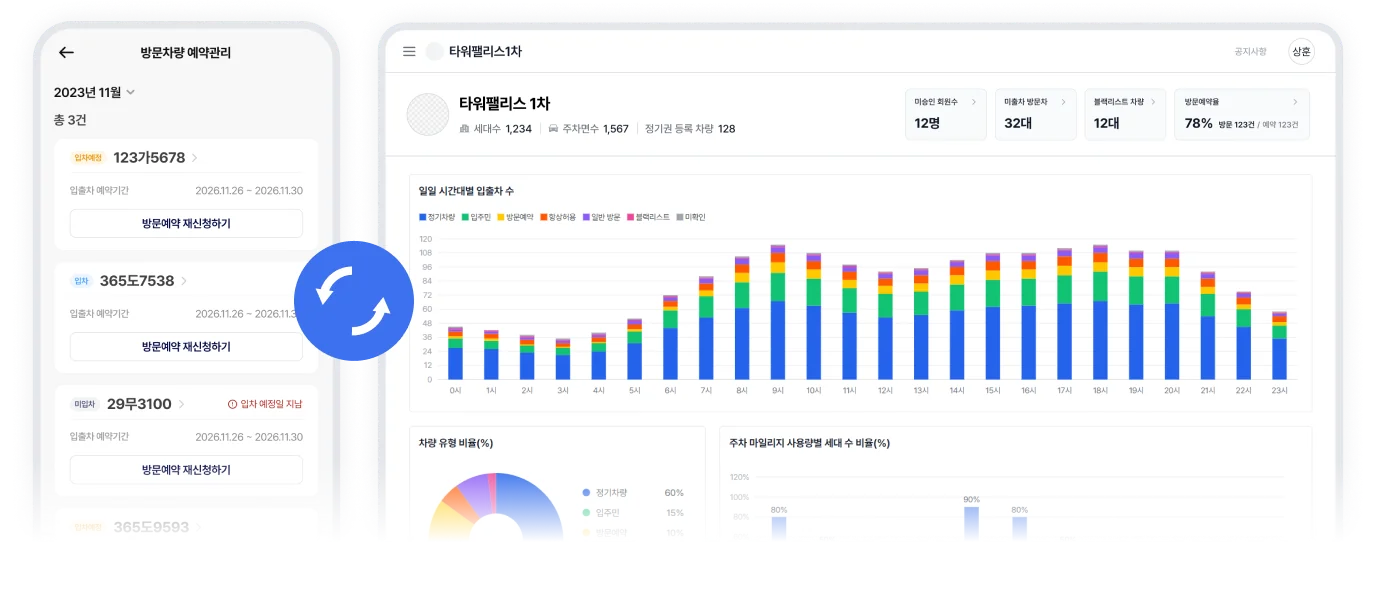
Task: Toggle the 미확인 legend item in the chart
Action: coord(693,217)
